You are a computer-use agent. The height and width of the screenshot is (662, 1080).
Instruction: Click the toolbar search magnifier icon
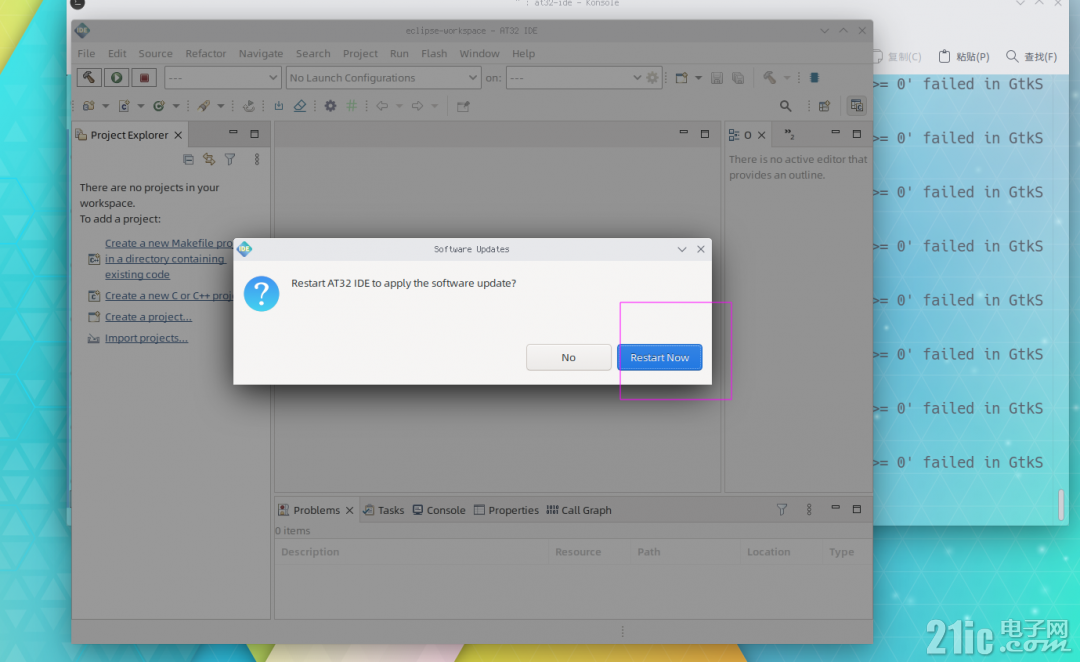(785, 106)
